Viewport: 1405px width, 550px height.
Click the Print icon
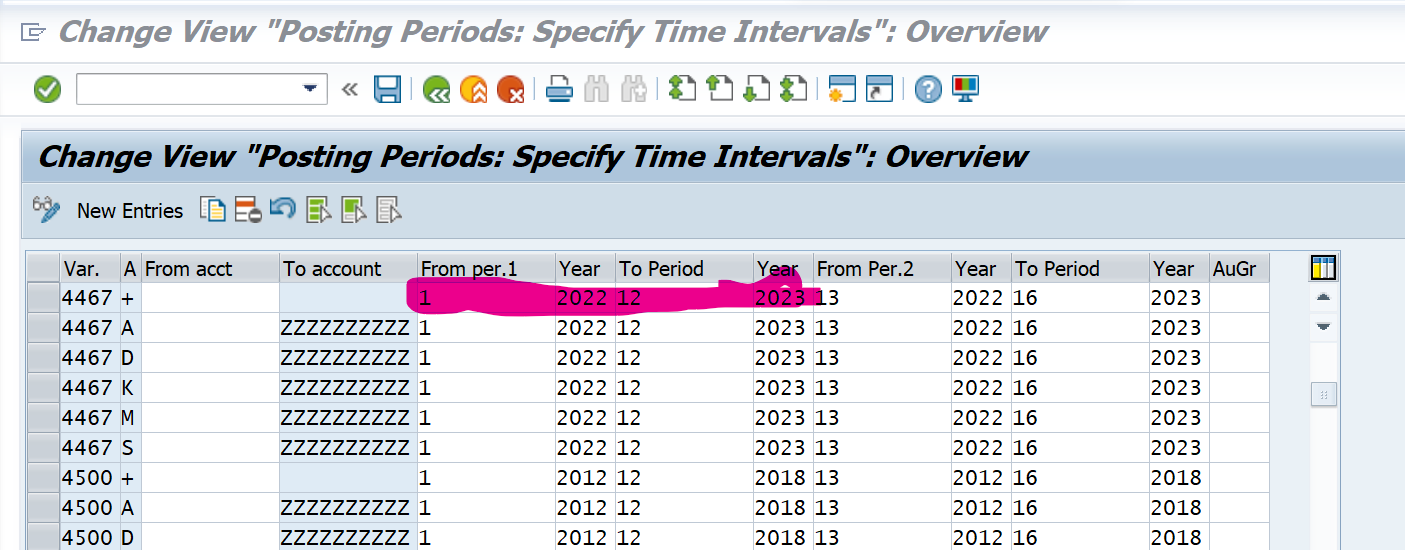559,90
